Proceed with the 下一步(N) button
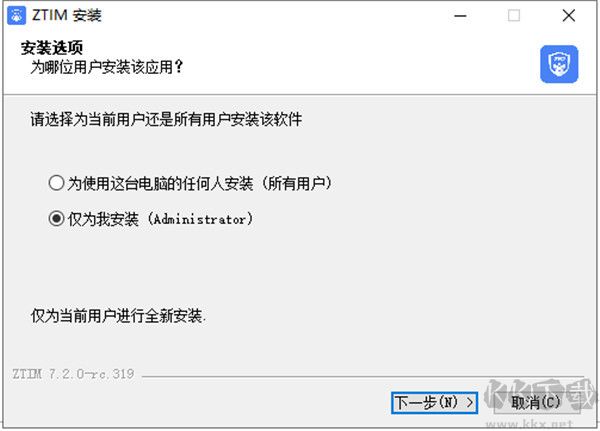This screenshot has width=600, height=431. tap(434, 403)
